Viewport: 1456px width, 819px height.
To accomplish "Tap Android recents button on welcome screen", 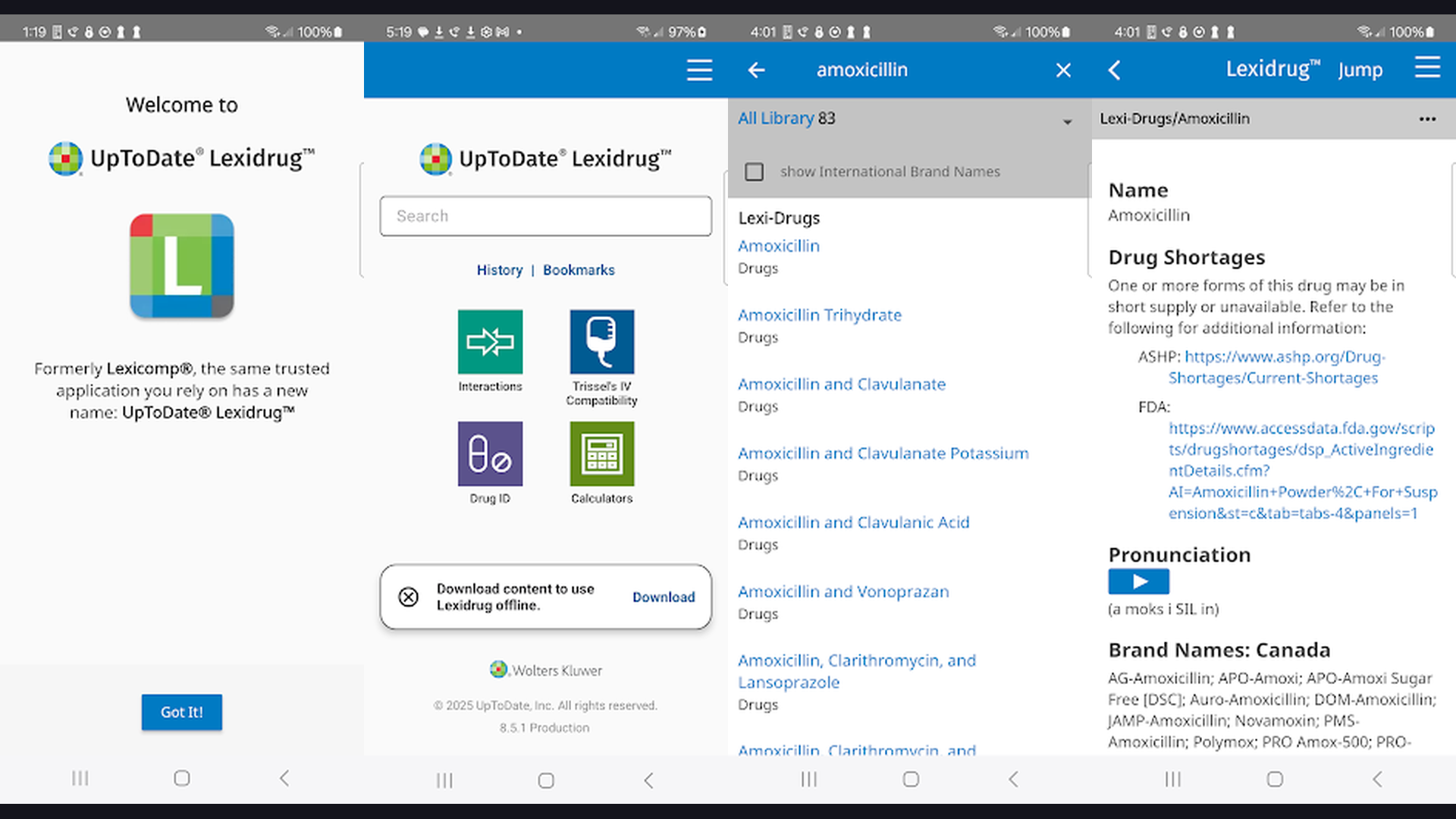I will (80, 778).
